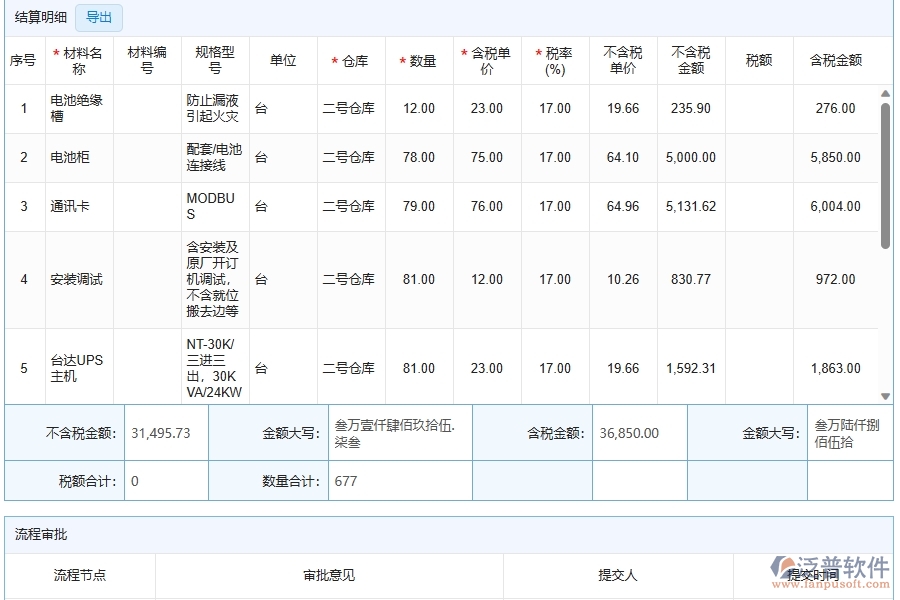Image resolution: width=900 pixels, height=600 pixels.
Task: Click the 税率(%) column header
Action: [x=556, y=59]
